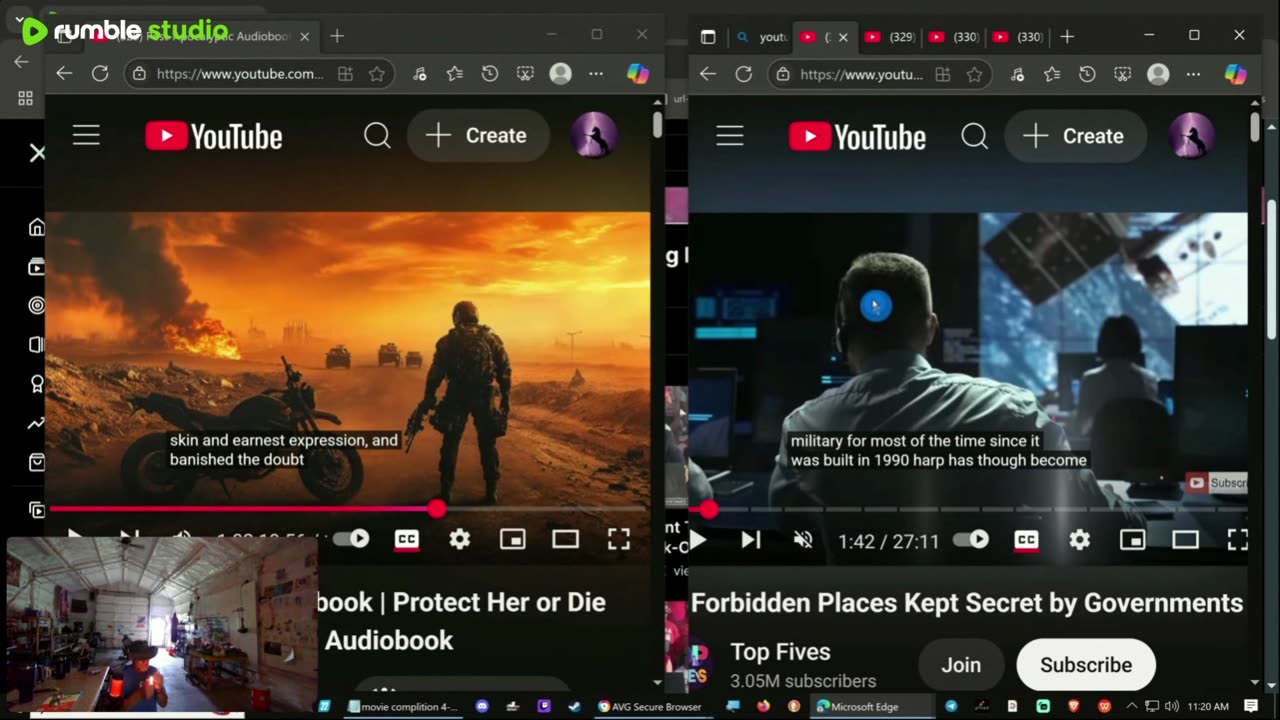Open YouTube search in the left window
The image size is (1280, 720).
click(377, 136)
